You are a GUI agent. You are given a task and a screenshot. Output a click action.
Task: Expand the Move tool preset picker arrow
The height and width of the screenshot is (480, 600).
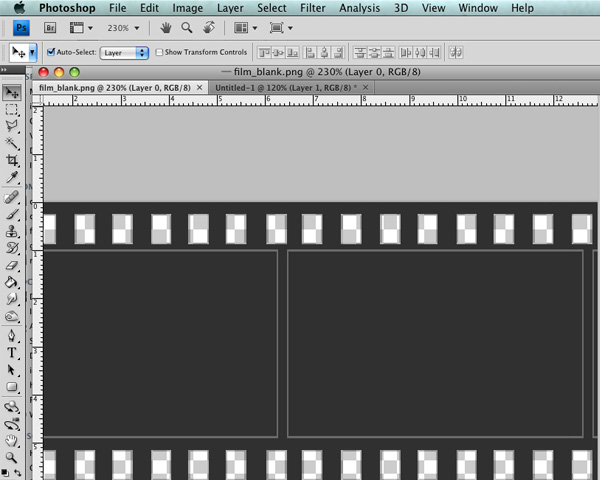click(x=33, y=52)
